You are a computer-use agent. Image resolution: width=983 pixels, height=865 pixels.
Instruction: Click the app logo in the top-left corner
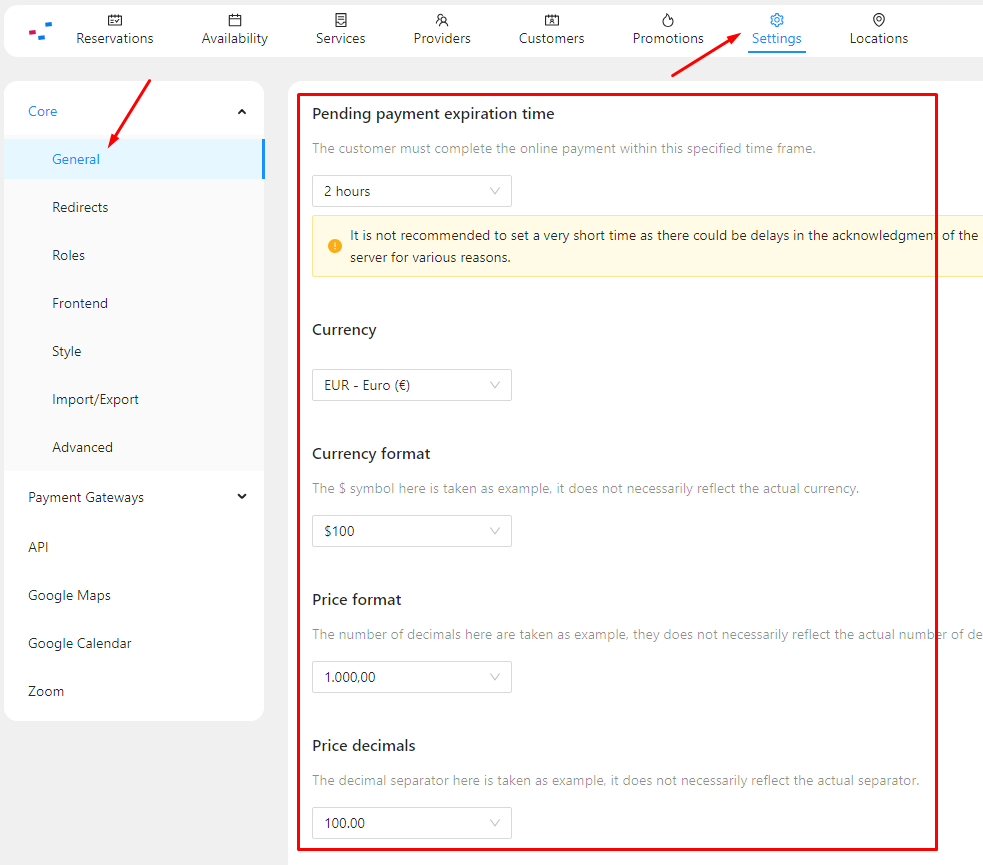(x=40, y=30)
